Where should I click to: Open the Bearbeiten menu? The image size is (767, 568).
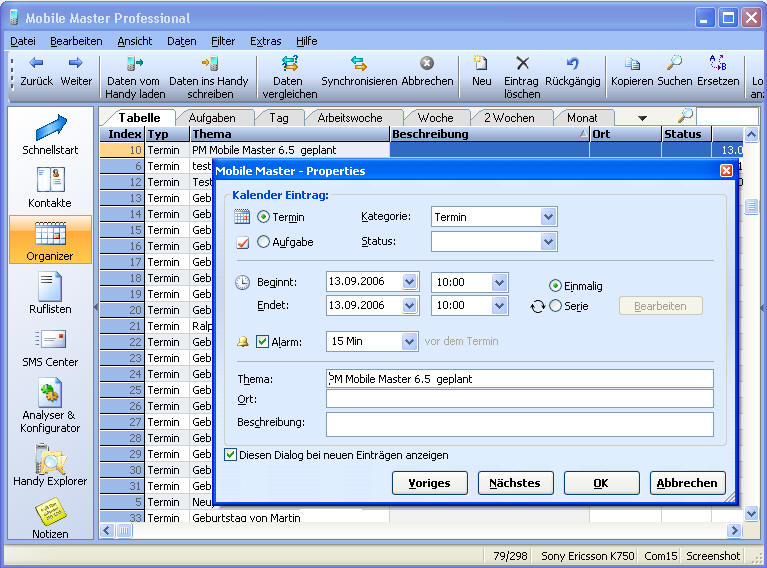pos(76,41)
